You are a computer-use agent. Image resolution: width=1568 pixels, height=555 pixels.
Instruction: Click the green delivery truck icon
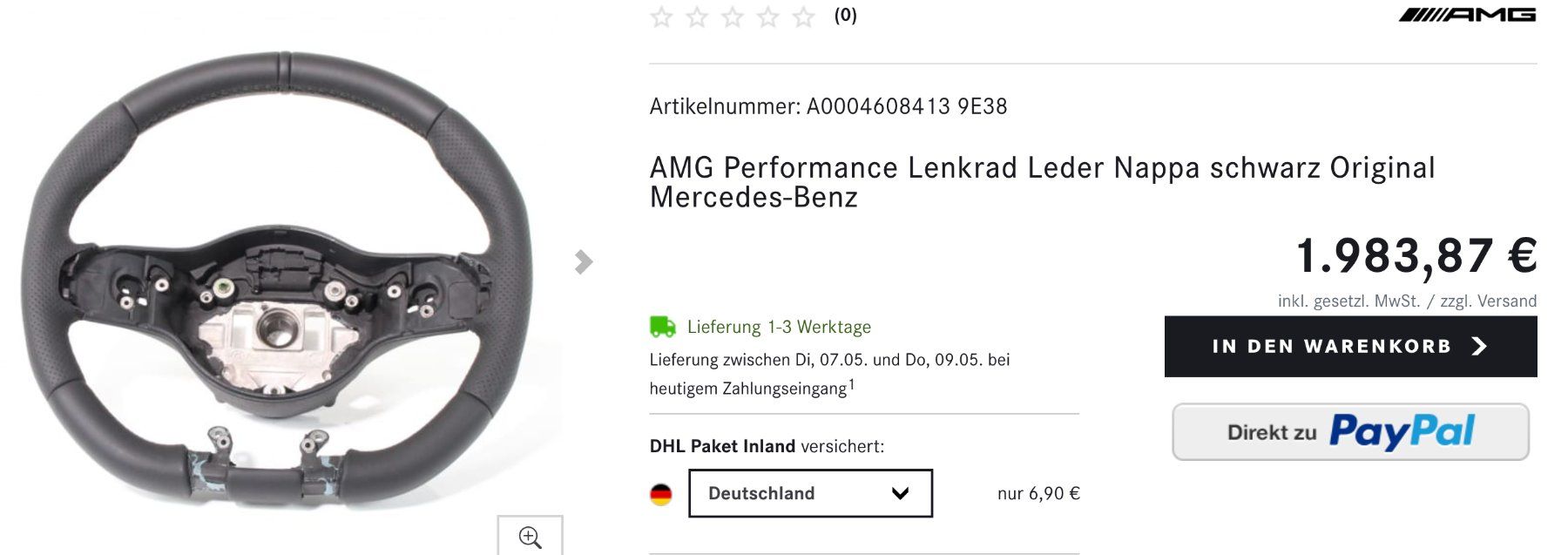(663, 327)
